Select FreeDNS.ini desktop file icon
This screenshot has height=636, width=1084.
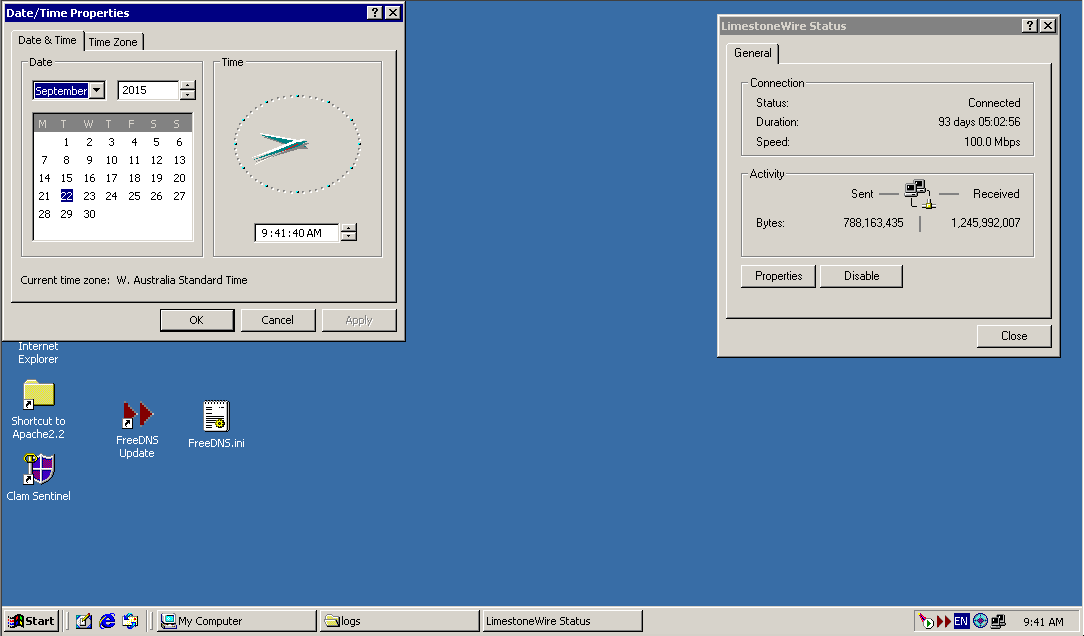click(216, 424)
